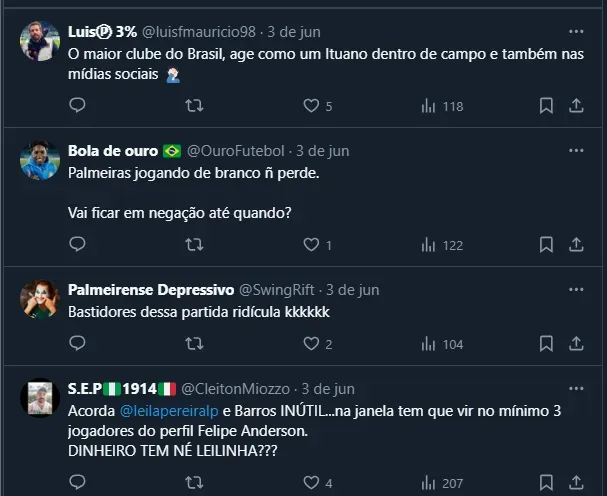Expand the menu for Palmeirense Depressivo tweet
The height and width of the screenshot is (496, 607).
click(576, 289)
